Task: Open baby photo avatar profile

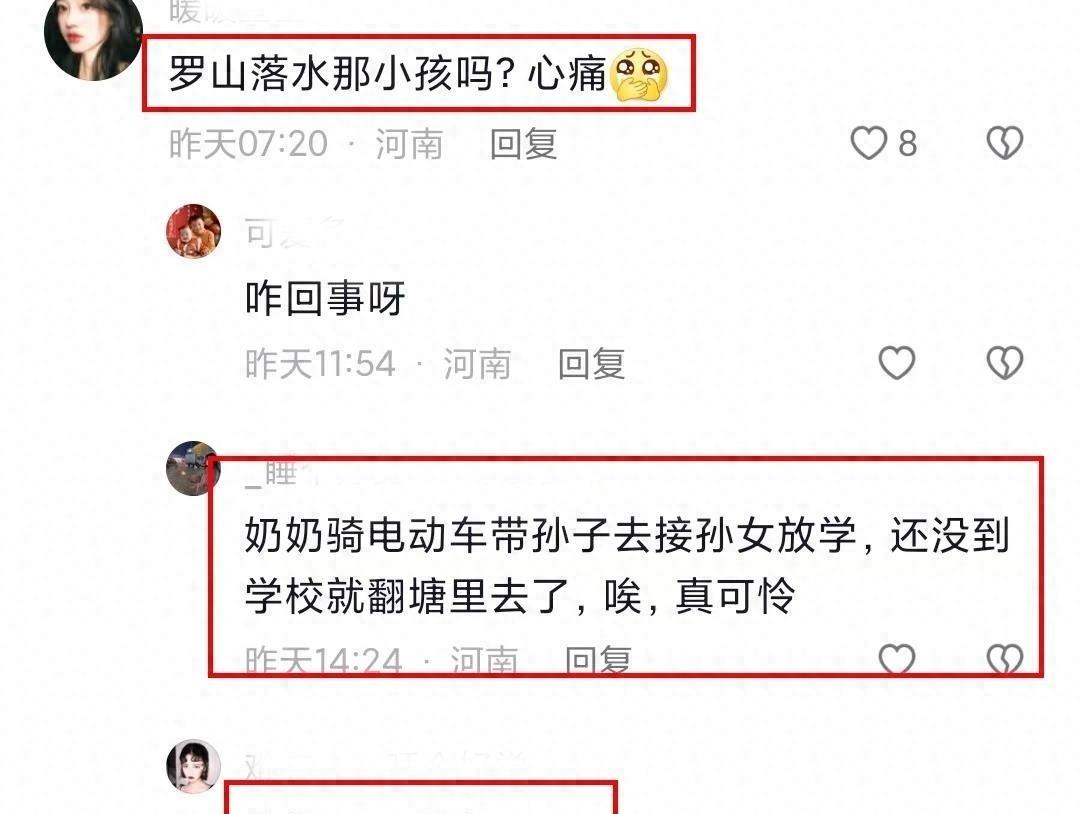Action: [x=194, y=231]
